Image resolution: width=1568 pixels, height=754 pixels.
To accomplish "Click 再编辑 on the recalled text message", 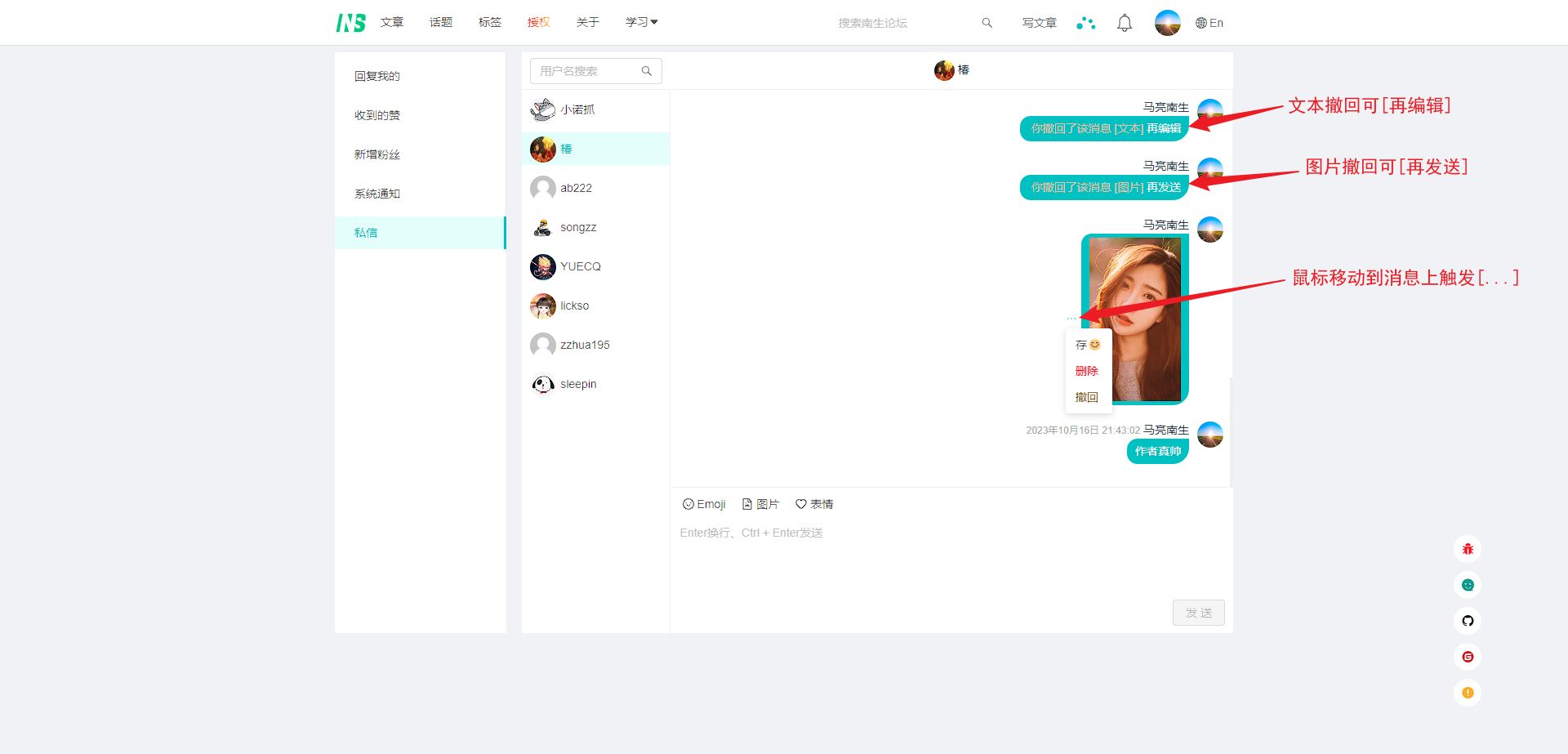I will tap(1164, 128).
